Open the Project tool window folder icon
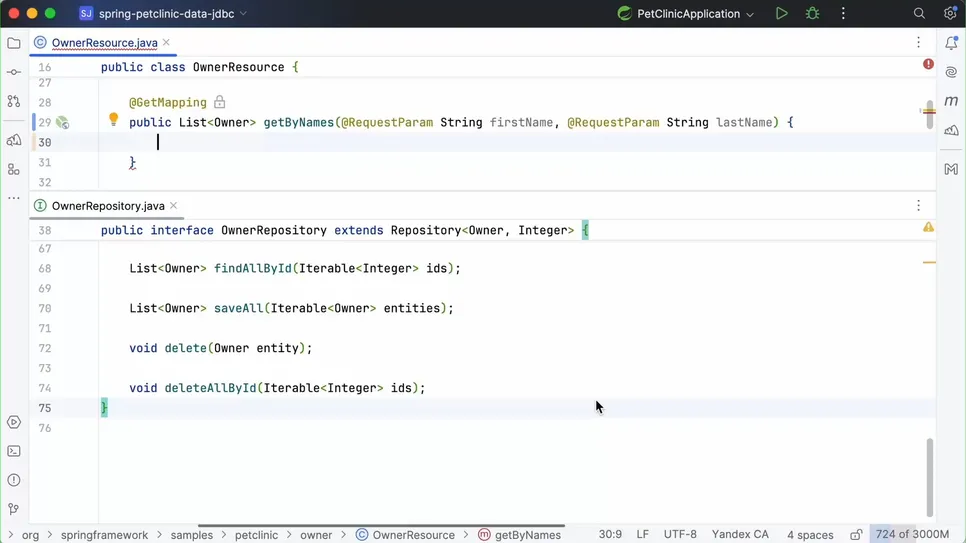The height and width of the screenshot is (543, 966). tap(14, 43)
